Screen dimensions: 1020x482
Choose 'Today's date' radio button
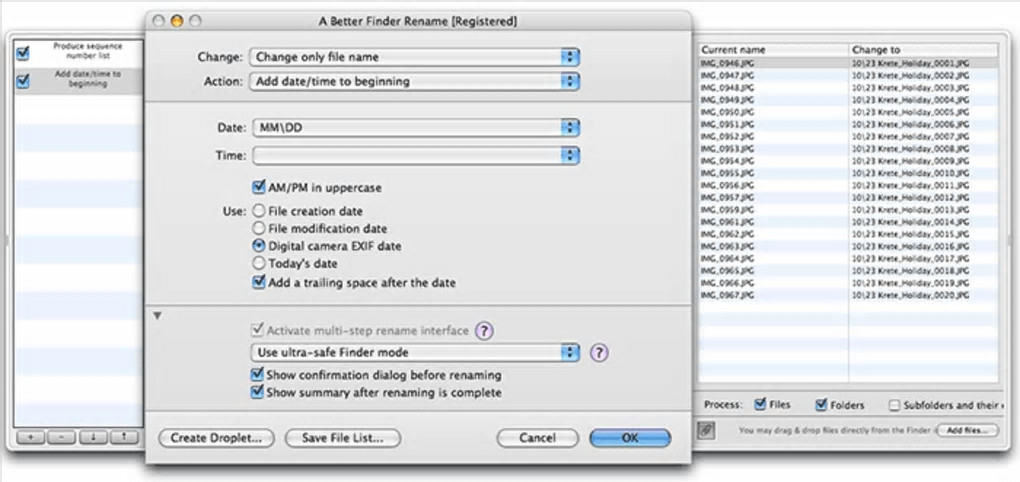[259, 263]
